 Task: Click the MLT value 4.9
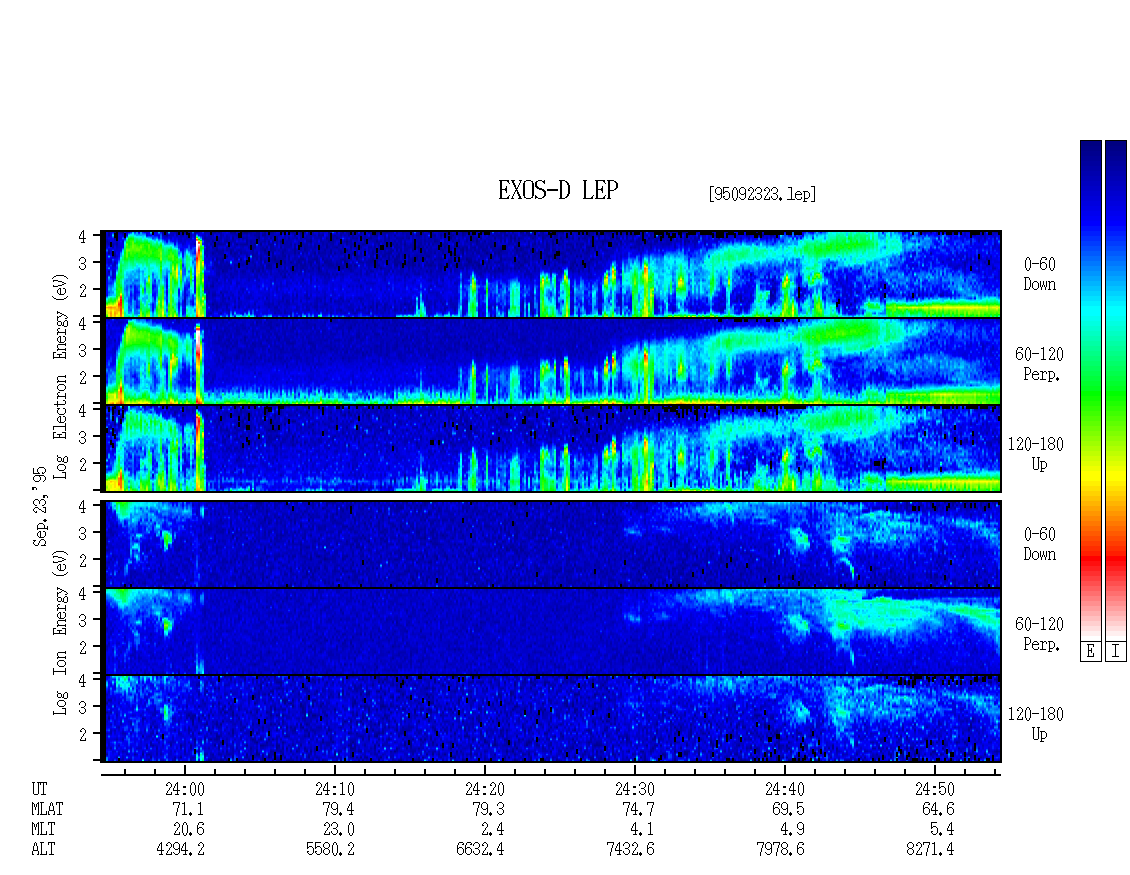[x=792, y=830]
